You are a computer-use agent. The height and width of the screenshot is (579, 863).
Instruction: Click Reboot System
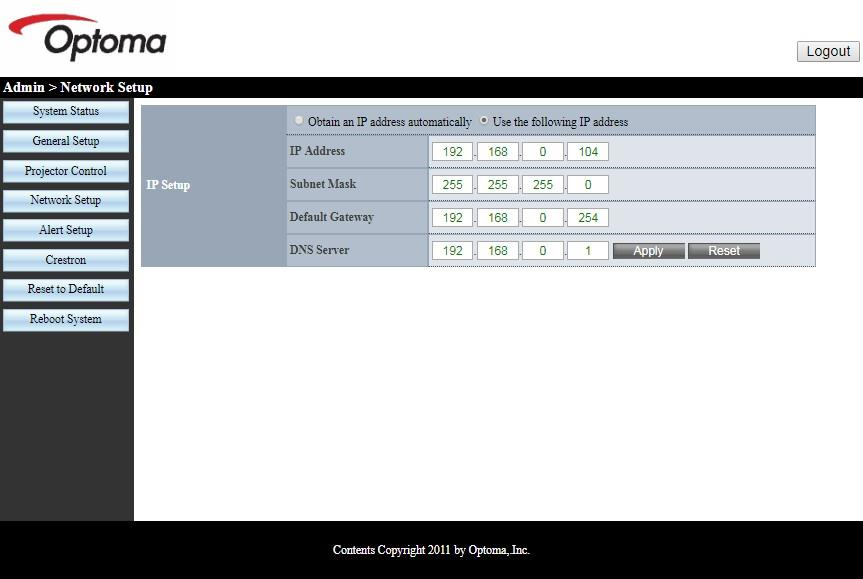pos(66,319)
